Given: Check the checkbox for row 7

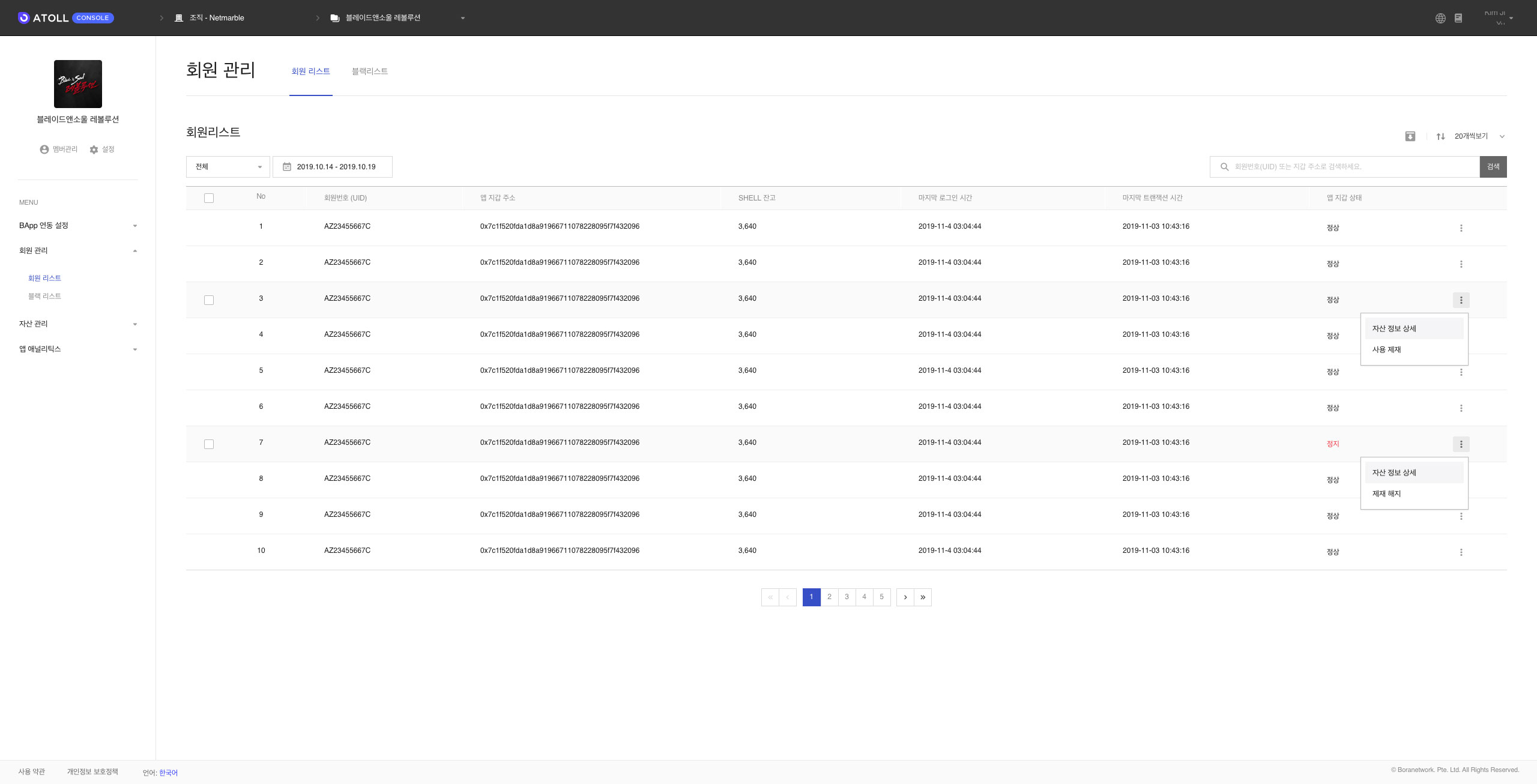Looking at the screenshot, I should click(209, 444).
